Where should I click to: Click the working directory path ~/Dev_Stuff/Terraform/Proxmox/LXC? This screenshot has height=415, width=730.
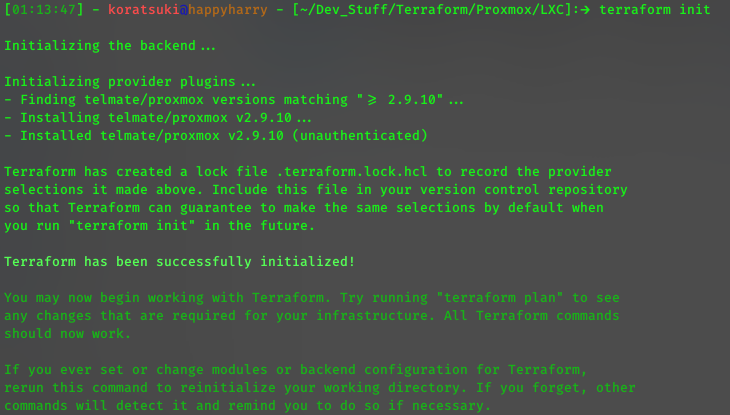[432, 9]
